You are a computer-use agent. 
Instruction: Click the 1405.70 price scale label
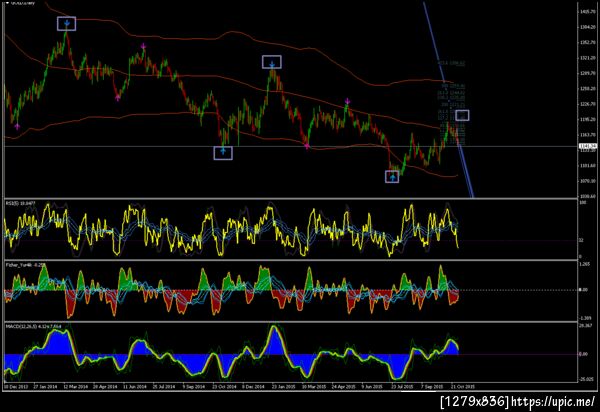[x=589, y=12]
